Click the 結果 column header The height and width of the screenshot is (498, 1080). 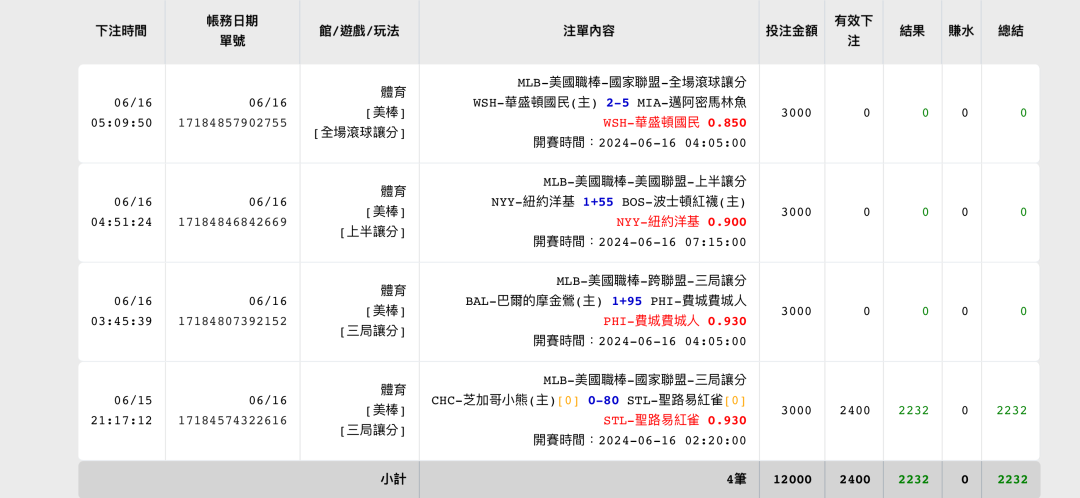(912, 31)
